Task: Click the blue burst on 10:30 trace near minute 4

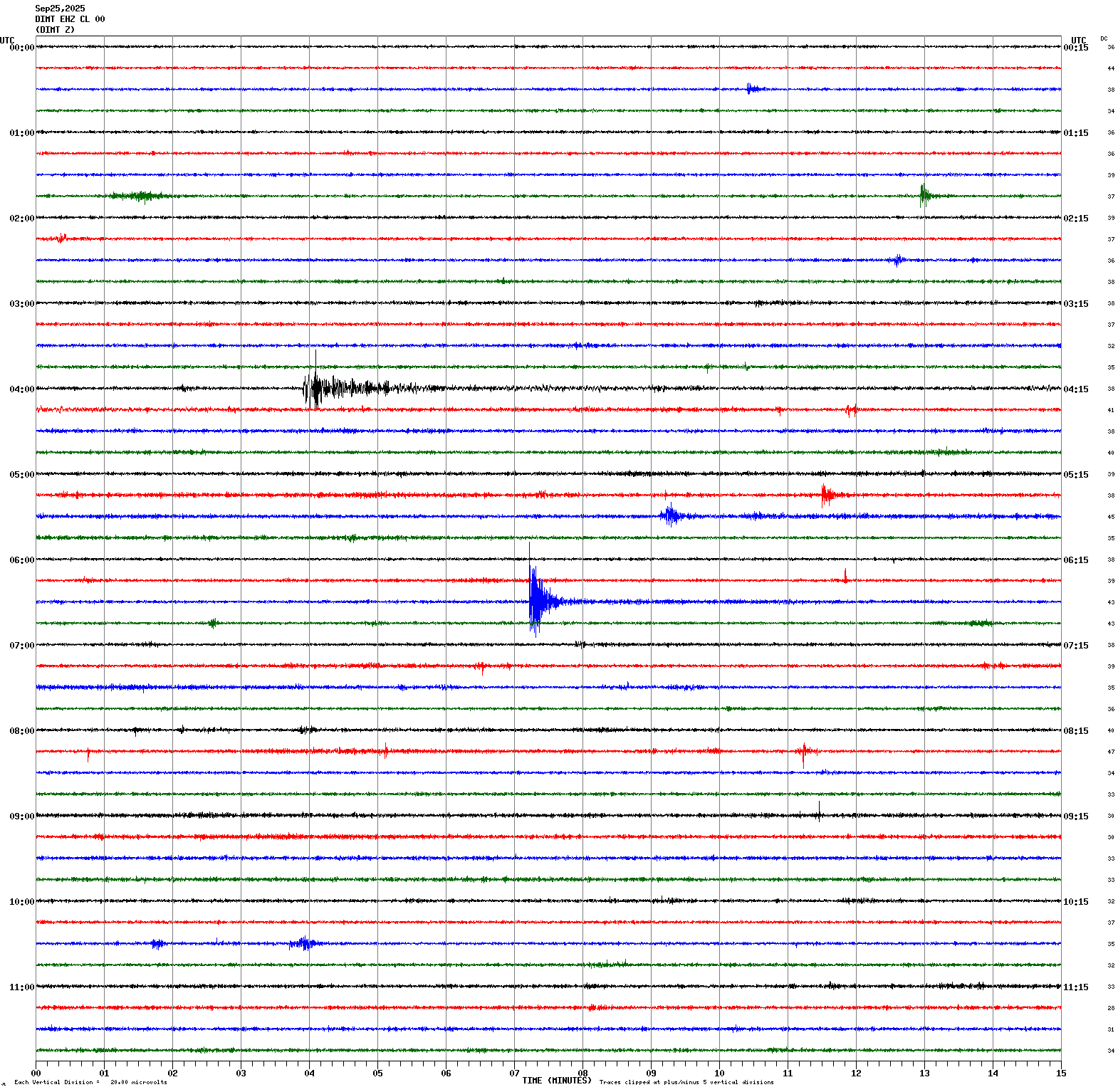Action: coord(304,943)
